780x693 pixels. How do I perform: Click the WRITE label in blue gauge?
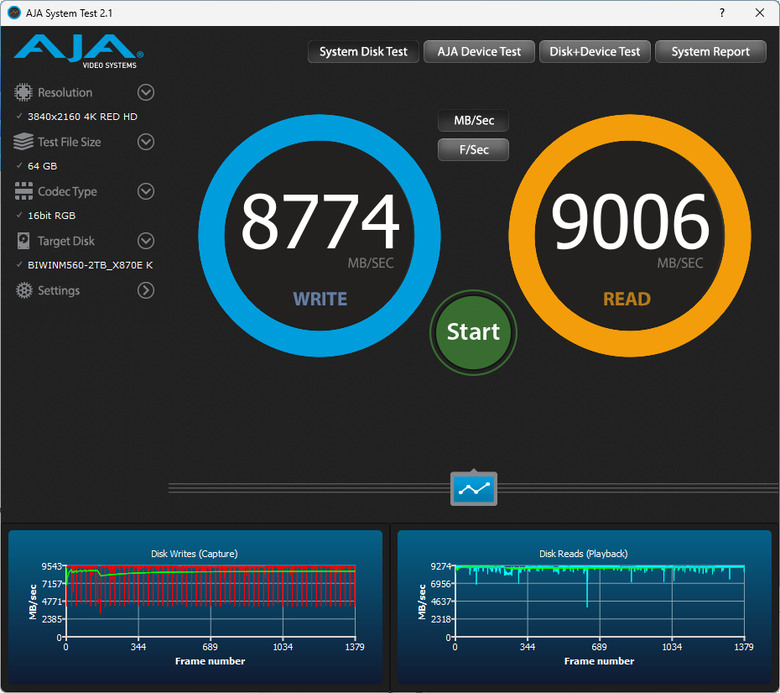pyautogui.click(x=320, y=299)
